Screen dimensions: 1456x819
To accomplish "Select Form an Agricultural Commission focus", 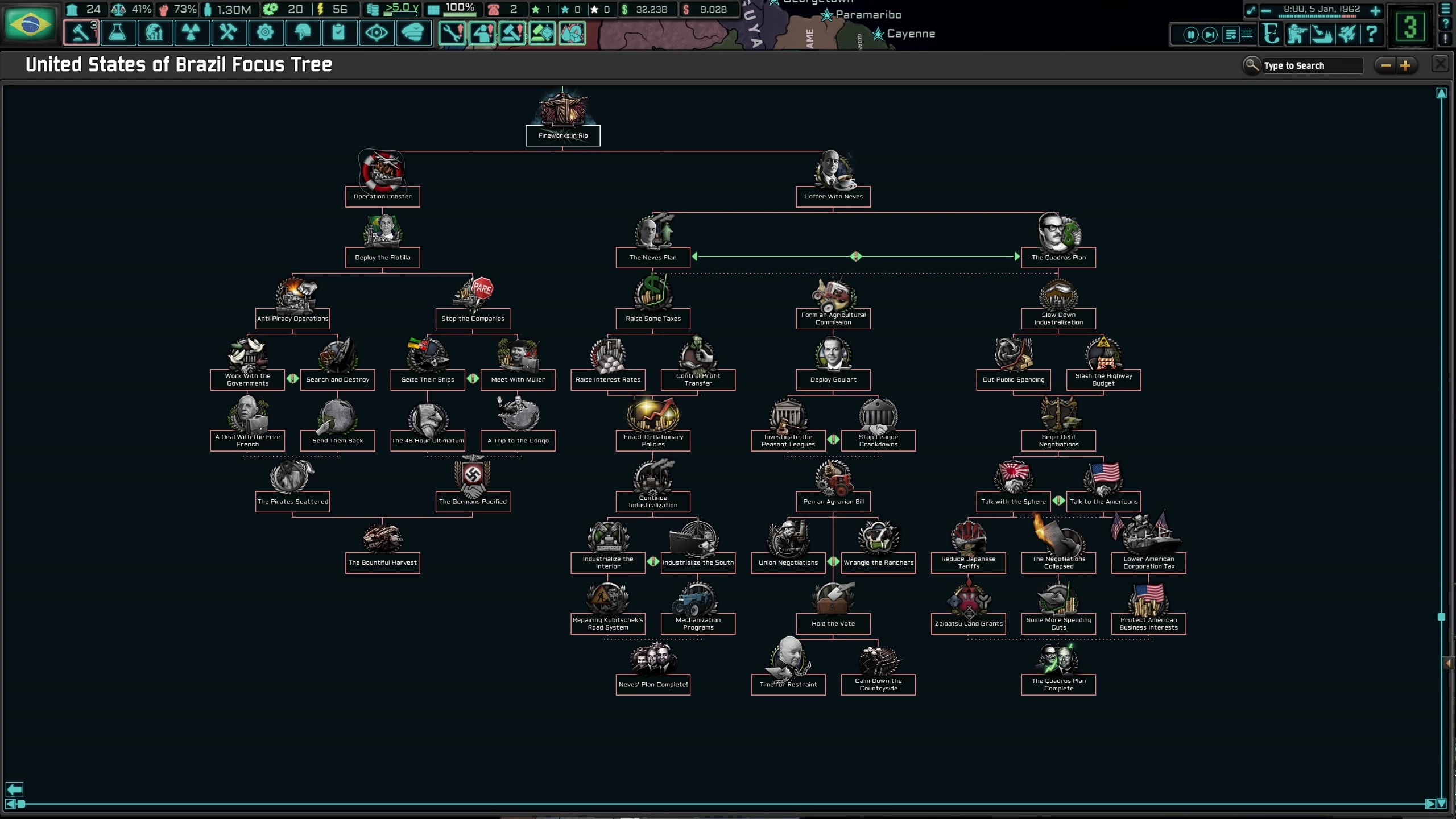I will pyautogui.click(x=833, y=318).
